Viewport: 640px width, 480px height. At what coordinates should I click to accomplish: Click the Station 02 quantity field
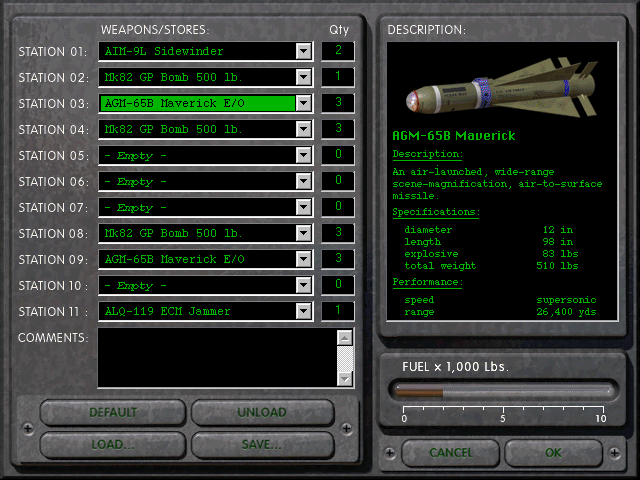338,77
